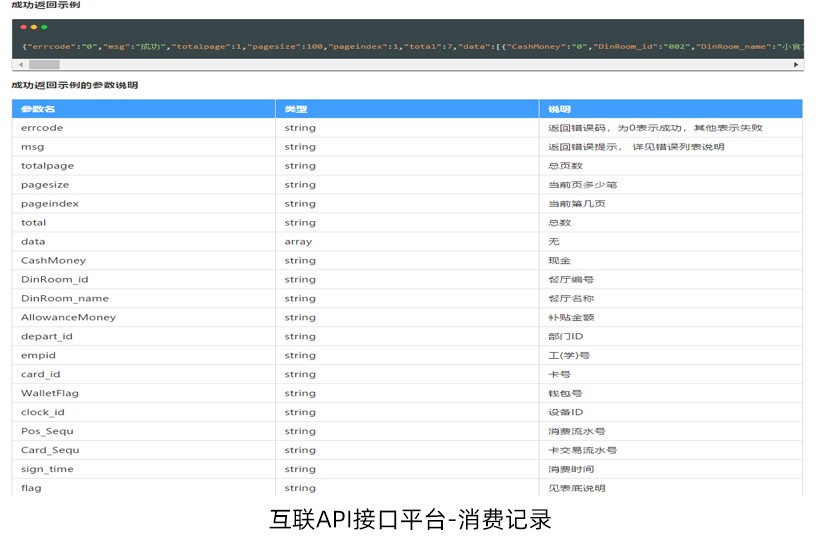Click the yellow dot in code block header

pyautogui.click(x=35, y=28)
